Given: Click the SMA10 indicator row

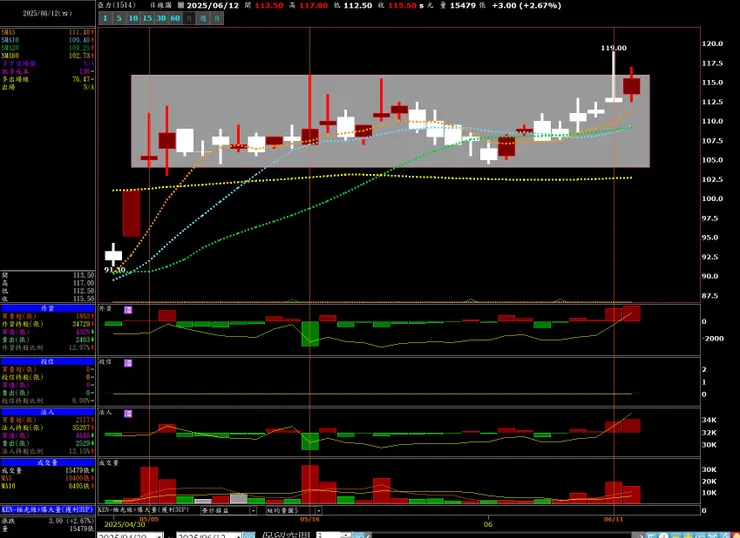Looking at the screenshot, I should (48, 40).
